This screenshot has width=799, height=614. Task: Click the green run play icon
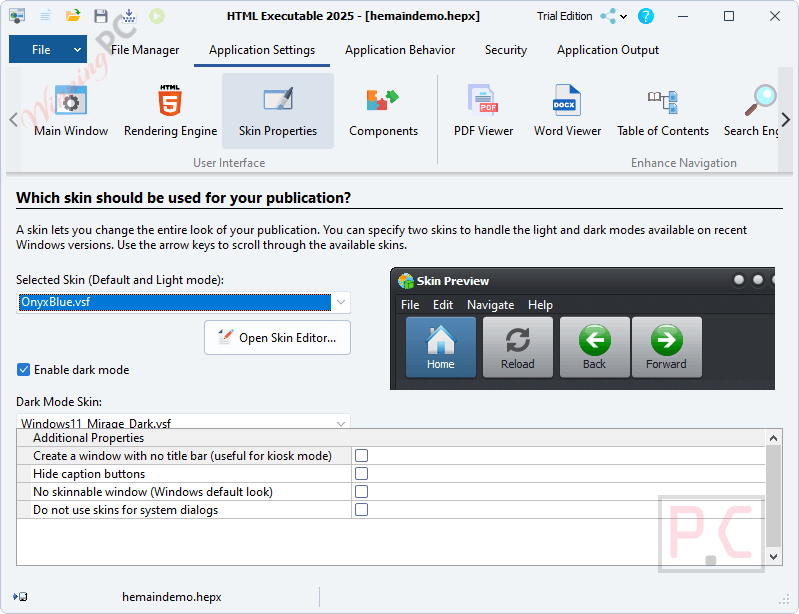click(157, 16)
